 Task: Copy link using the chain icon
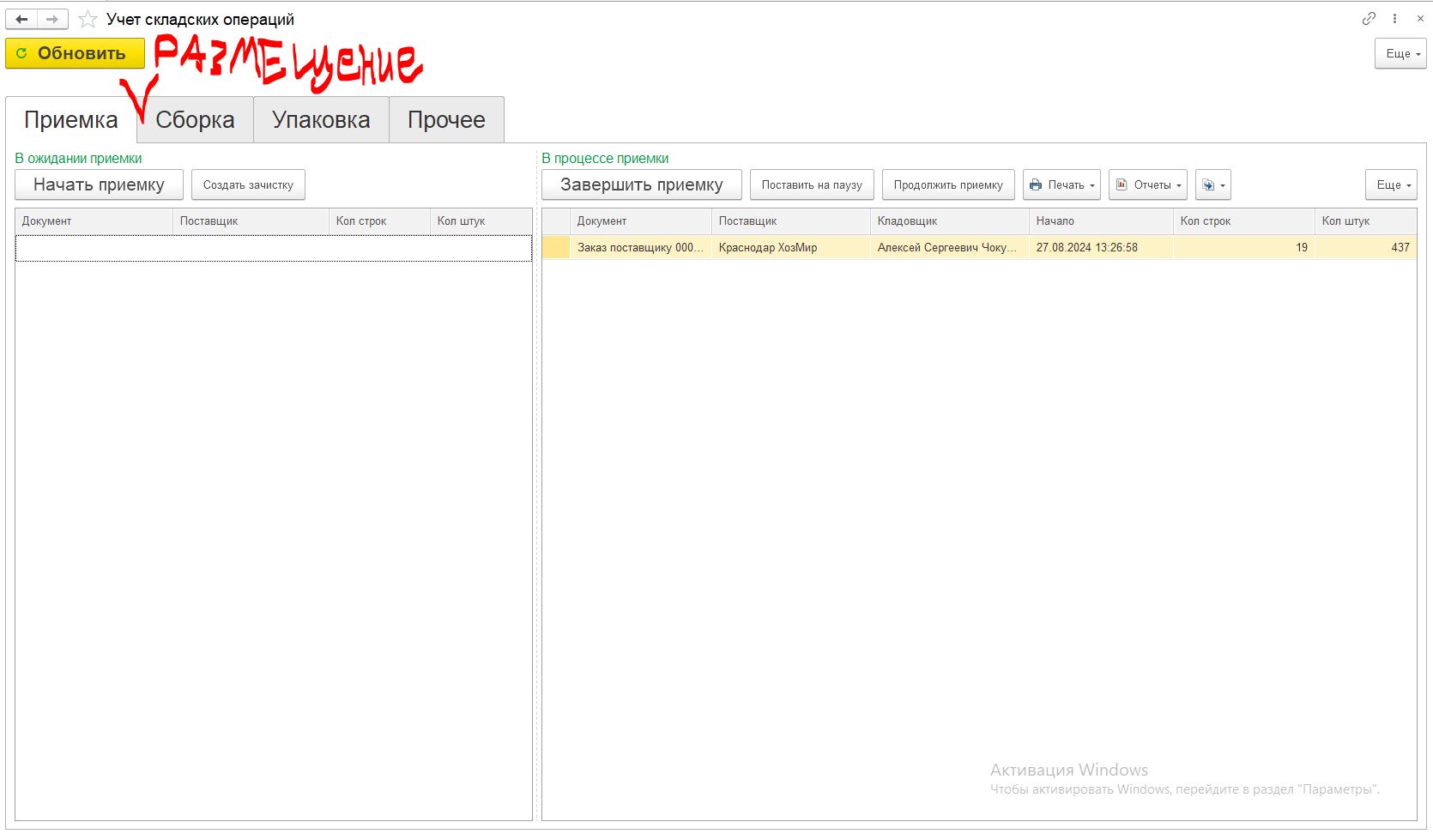click(1369, 18)
